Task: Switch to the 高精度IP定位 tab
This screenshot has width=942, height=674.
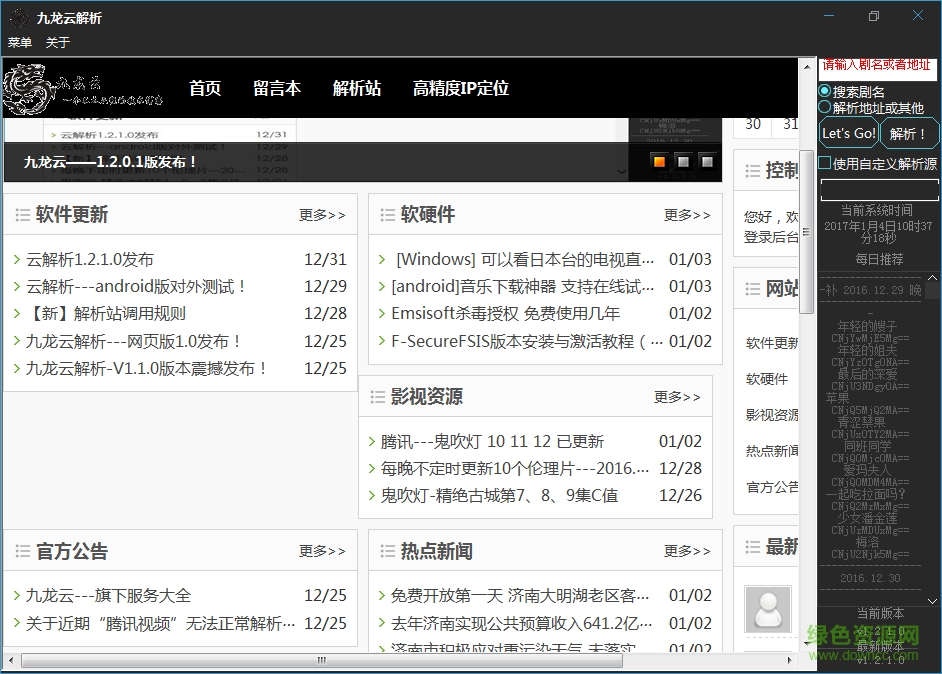Action: pyautogui.click(x=460, y=88)
